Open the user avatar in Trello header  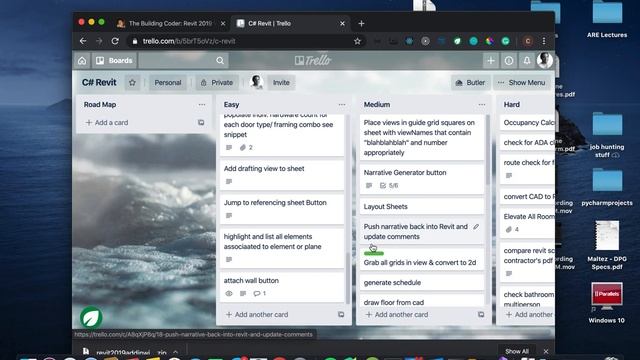pyautogui.click(x=544, y=60)
